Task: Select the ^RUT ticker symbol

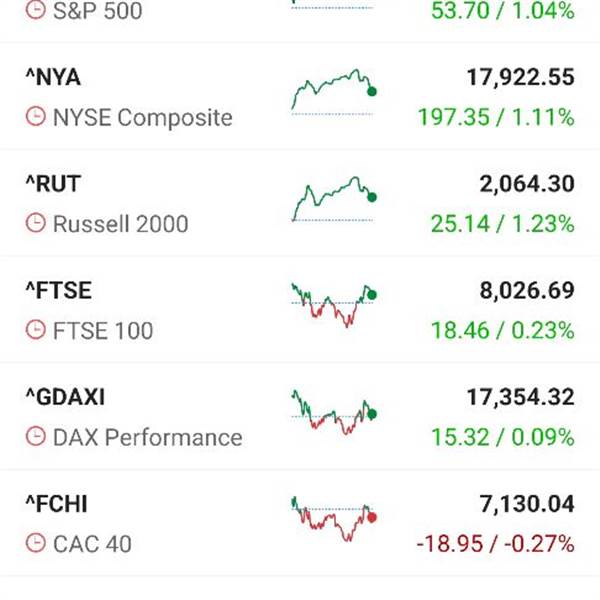Action: (x=53, y=184)
